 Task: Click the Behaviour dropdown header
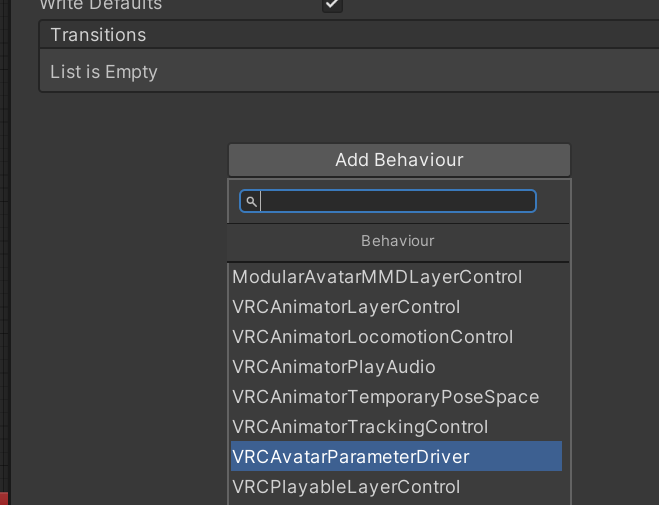click(398, 241)
